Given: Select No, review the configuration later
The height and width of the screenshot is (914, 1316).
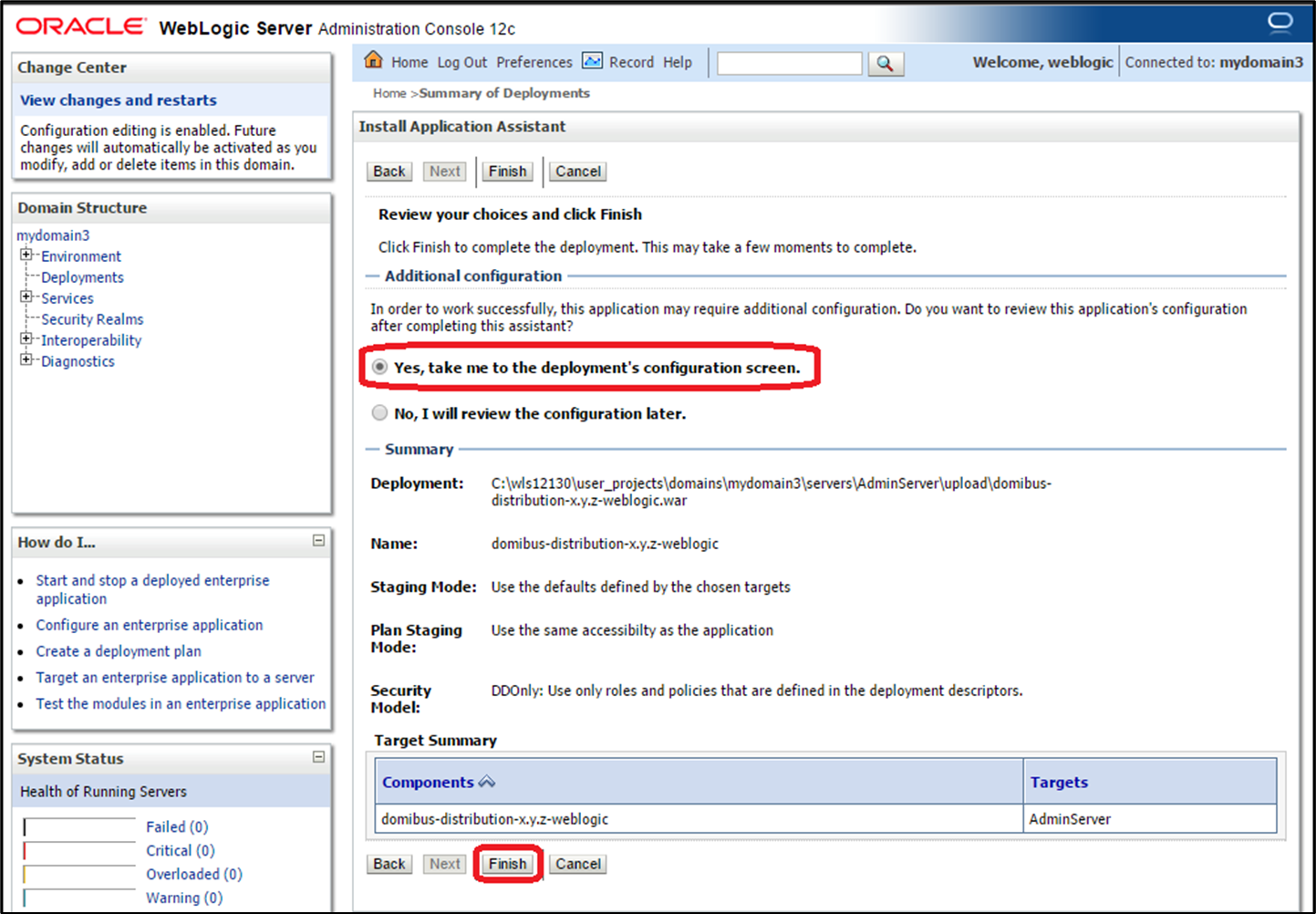Looking at the screenshot, I should 379,412.
